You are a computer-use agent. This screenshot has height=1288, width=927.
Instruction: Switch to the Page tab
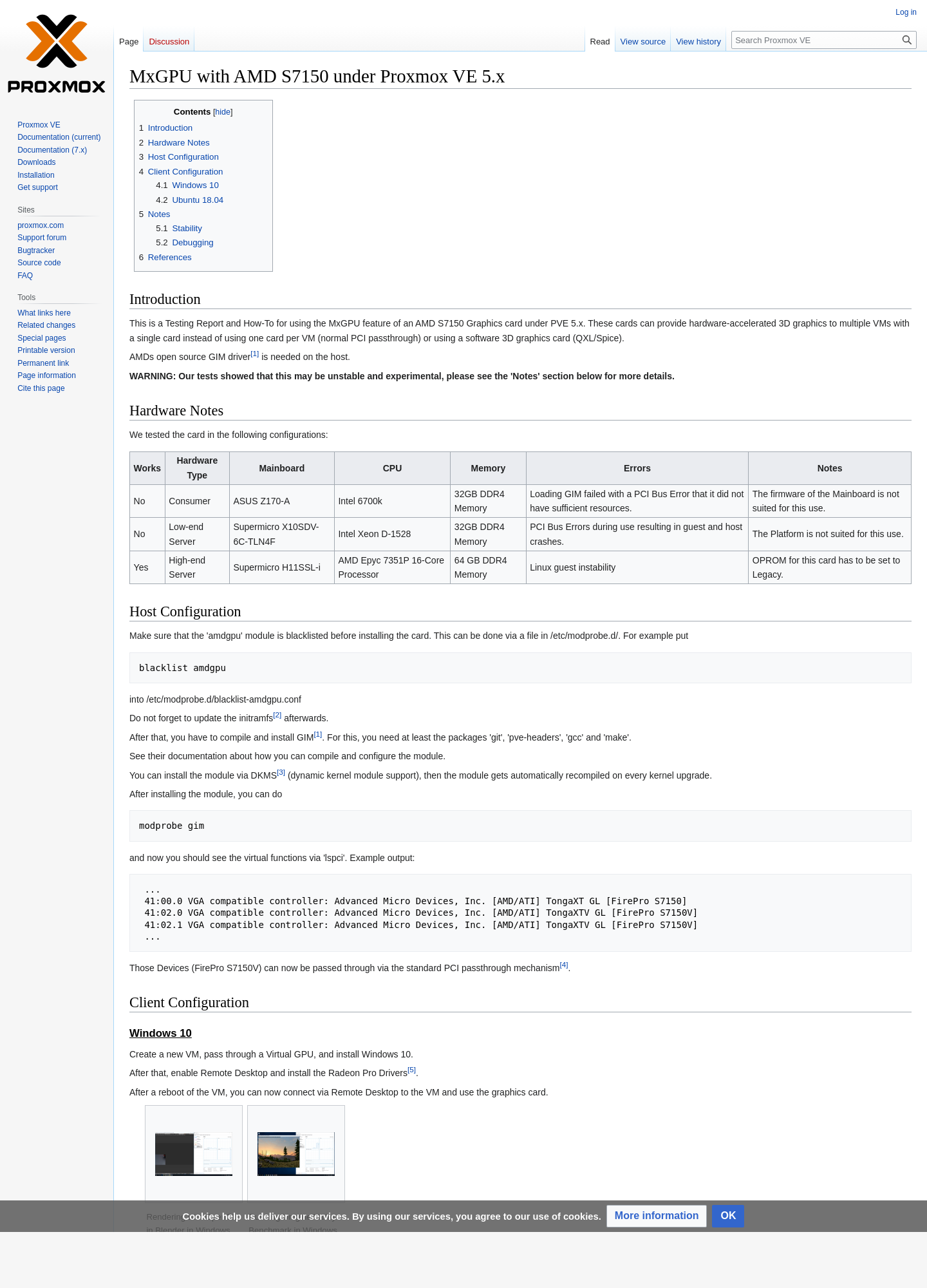point(129,41)
